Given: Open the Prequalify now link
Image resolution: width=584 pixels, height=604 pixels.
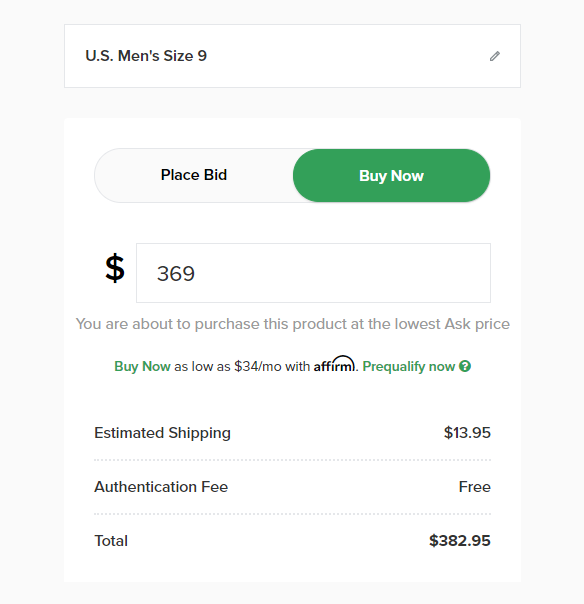Looking at the screenshot, I should point(409,366).
